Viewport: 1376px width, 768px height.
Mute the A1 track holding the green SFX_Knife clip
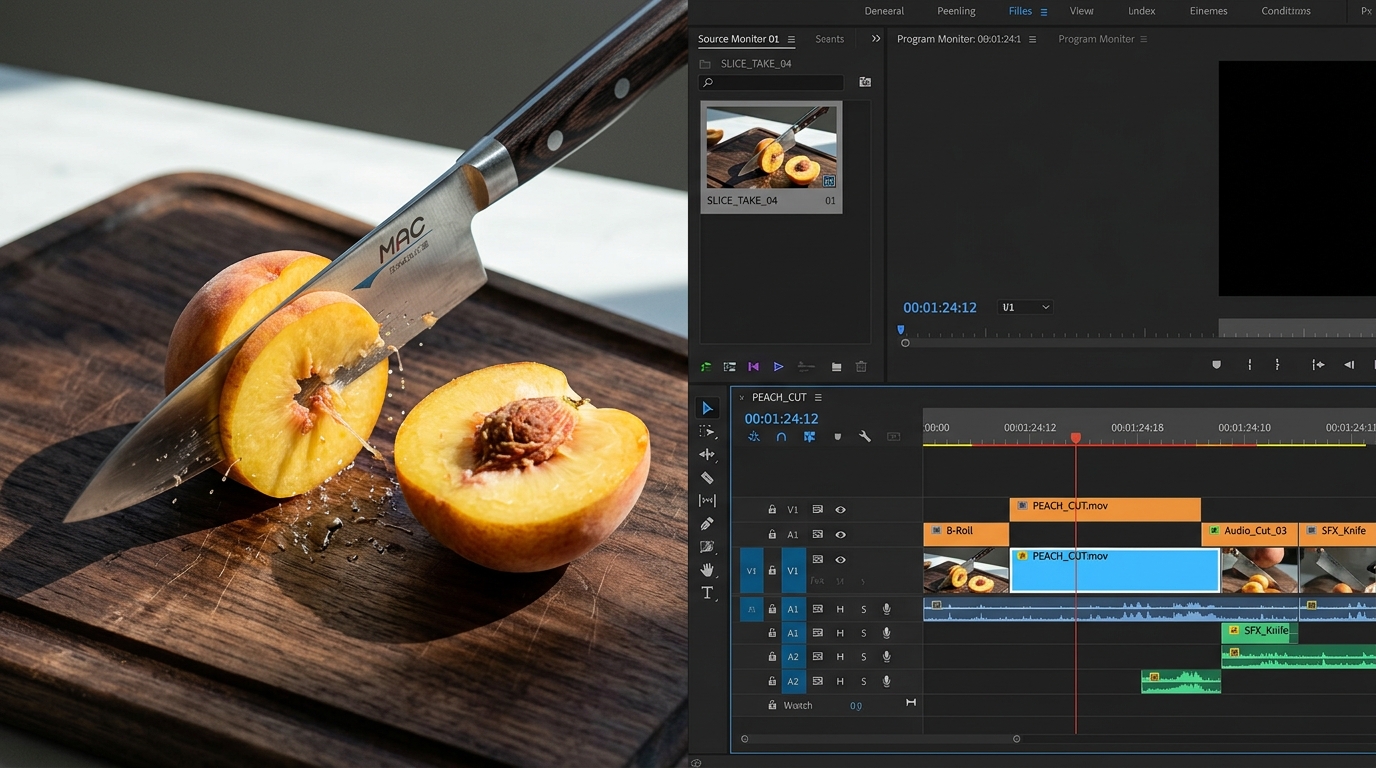(841, 633)
